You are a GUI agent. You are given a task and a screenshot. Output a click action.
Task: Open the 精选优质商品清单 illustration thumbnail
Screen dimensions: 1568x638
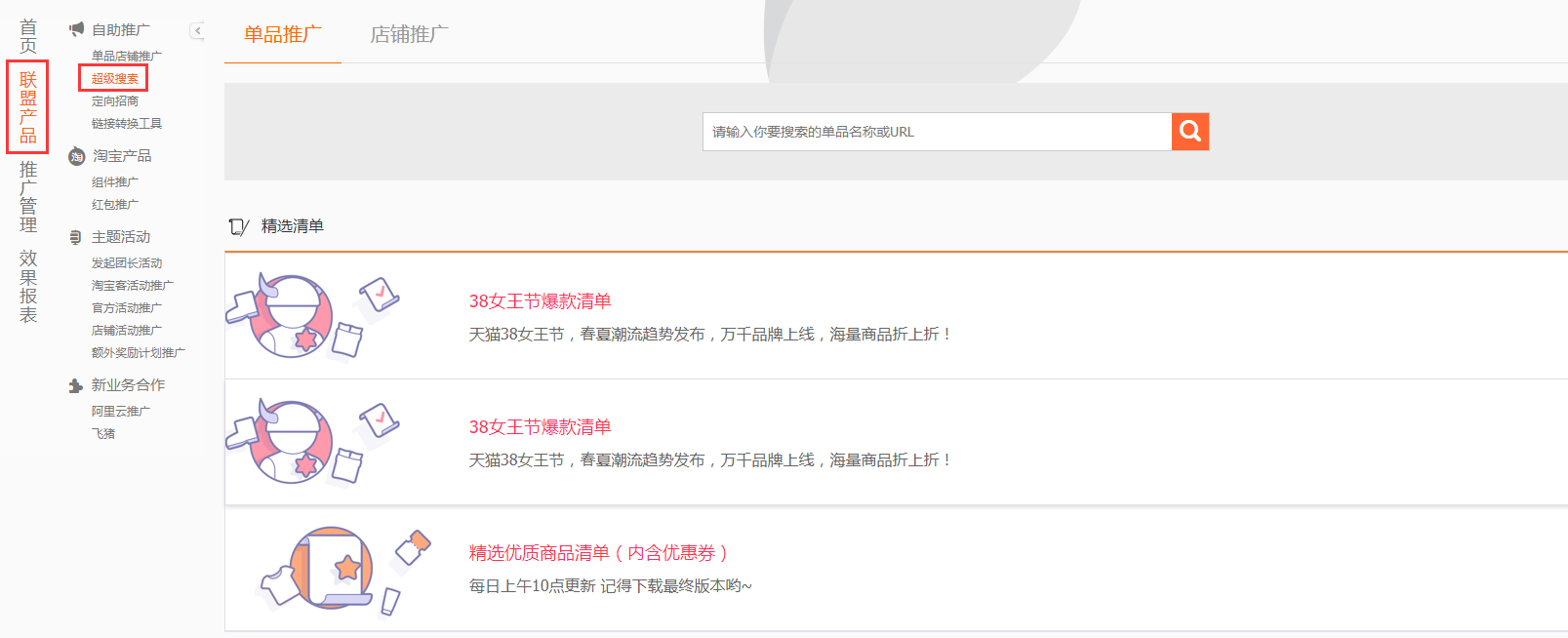click(343, 571)
